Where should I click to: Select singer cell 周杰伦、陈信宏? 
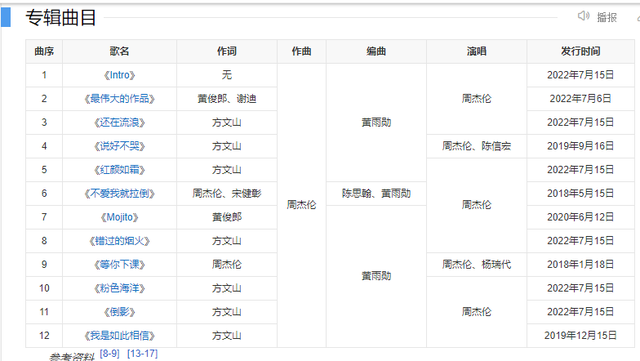click(476, 146)
